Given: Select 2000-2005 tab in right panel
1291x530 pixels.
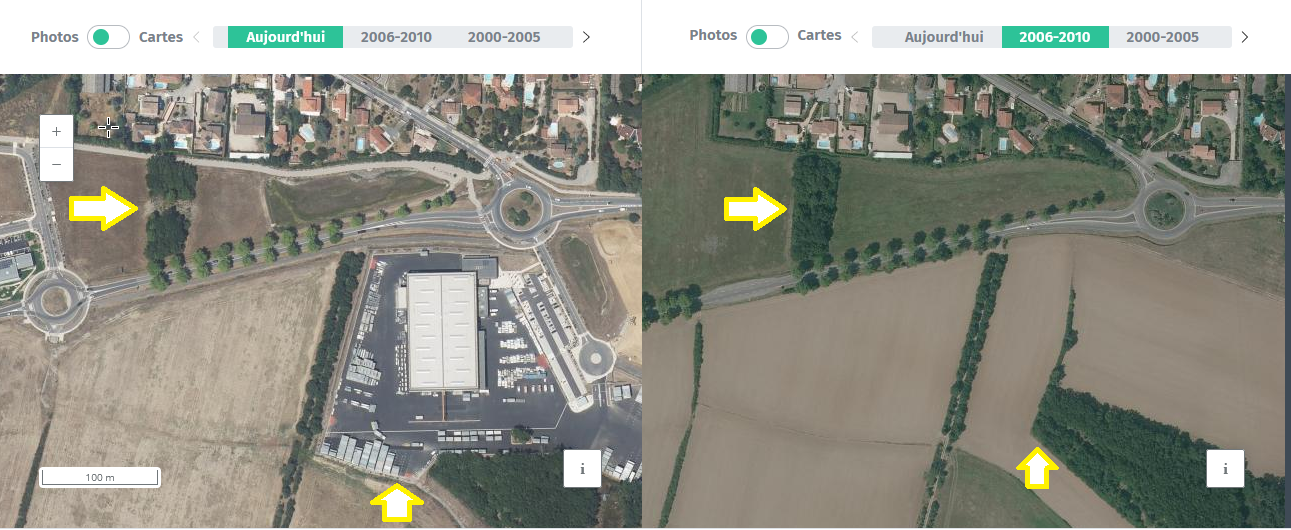Looking at the screenshot, I should (1162, 37).
